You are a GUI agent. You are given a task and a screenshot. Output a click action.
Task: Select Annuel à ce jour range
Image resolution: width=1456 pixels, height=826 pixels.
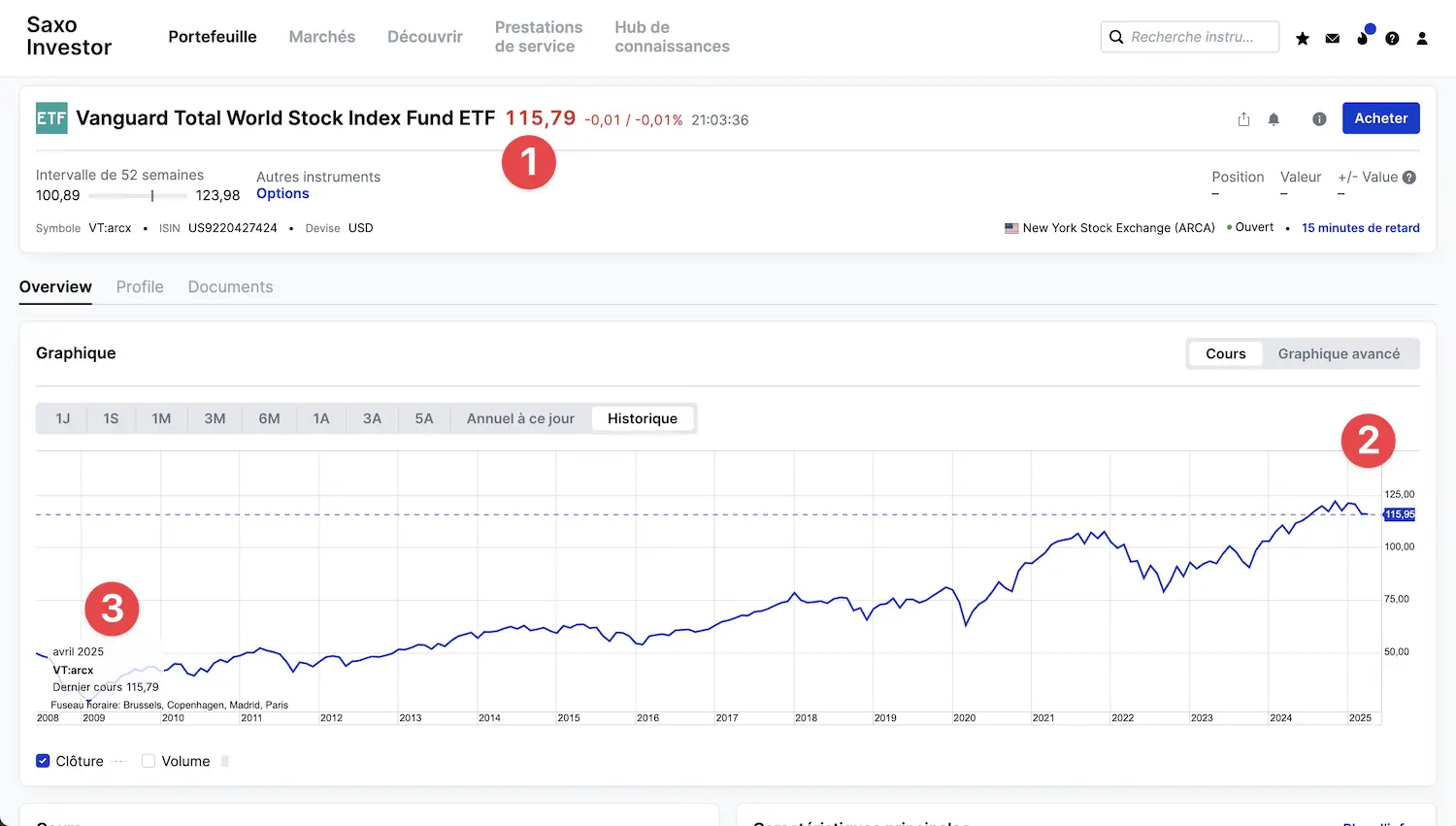click(520, 418)
